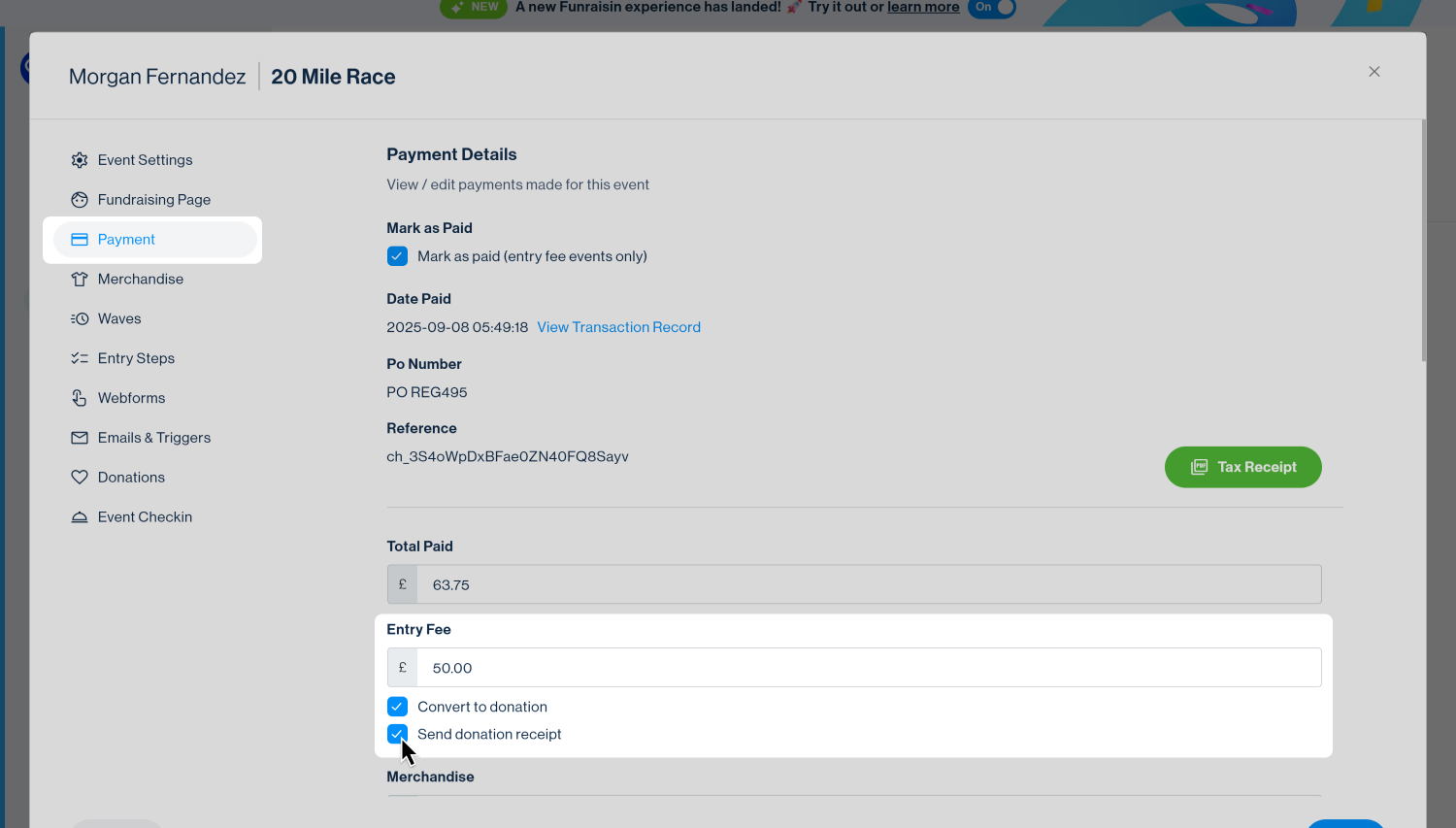Click the Merchandise t-shirt icon
This screenshot has width=1456, height=828.
click(x=80, y=280)
